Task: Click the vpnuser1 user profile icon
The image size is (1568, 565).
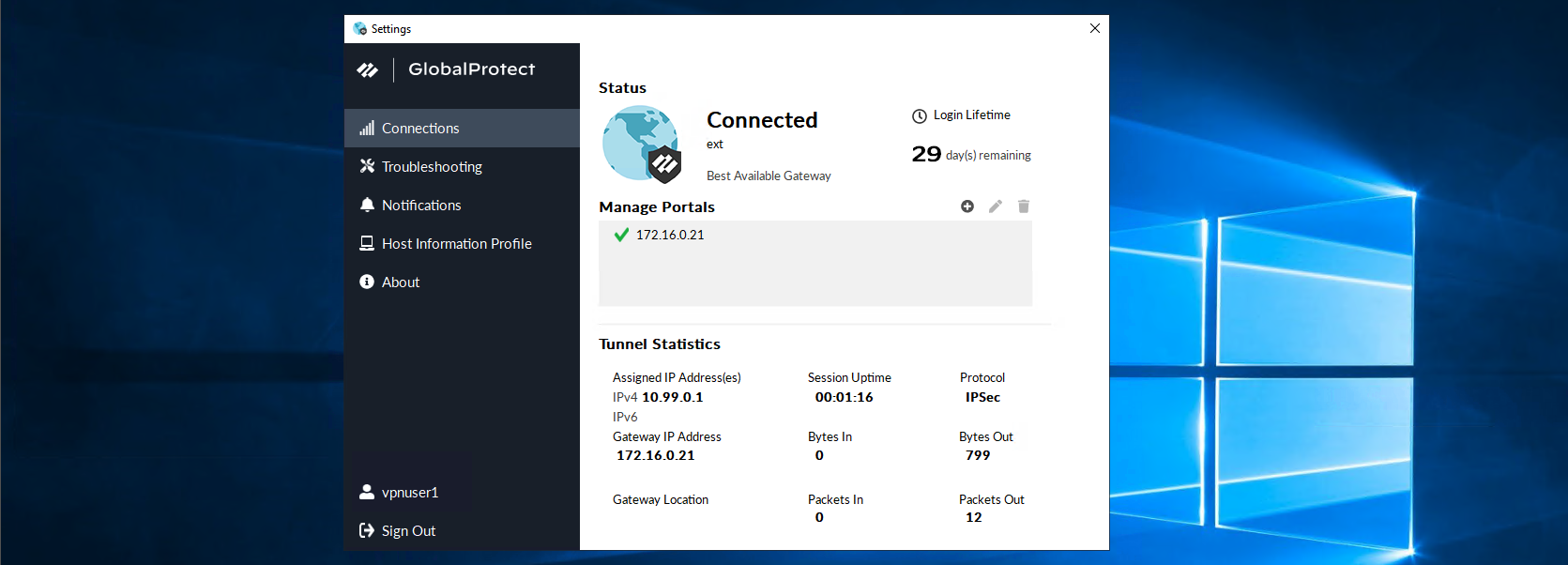Action: click(x=367, y=492)
